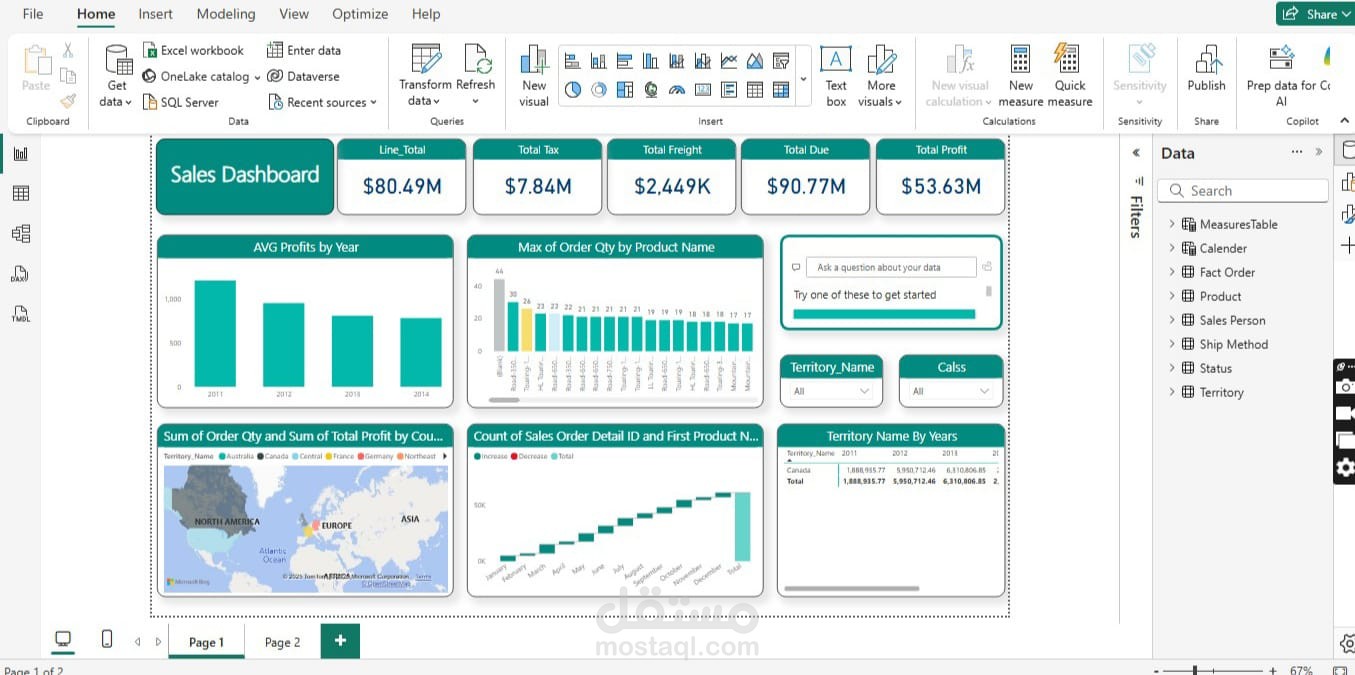This screenshot has width=1355, height=675.
Task: Switch to Table view in left sidebar
Action: click(x=20, y=194)
